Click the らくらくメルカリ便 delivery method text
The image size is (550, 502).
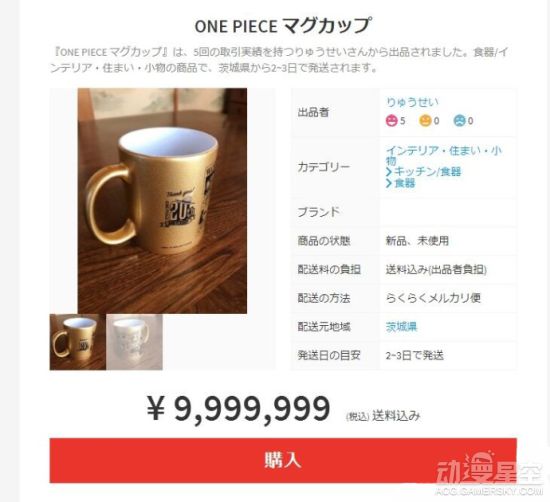click(433, 298)
